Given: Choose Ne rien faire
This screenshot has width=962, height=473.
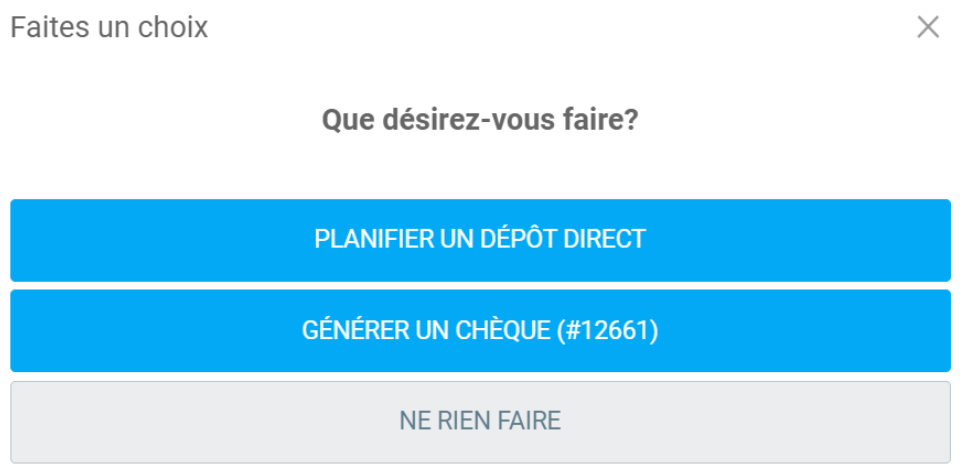Looking at the screenshot, I should (480, 421).
